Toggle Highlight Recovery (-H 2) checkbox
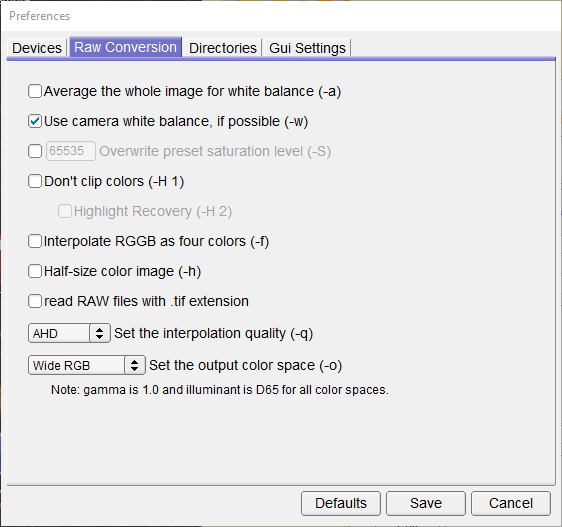The width and height of the screenshot is (562, 527). point(65,211)
